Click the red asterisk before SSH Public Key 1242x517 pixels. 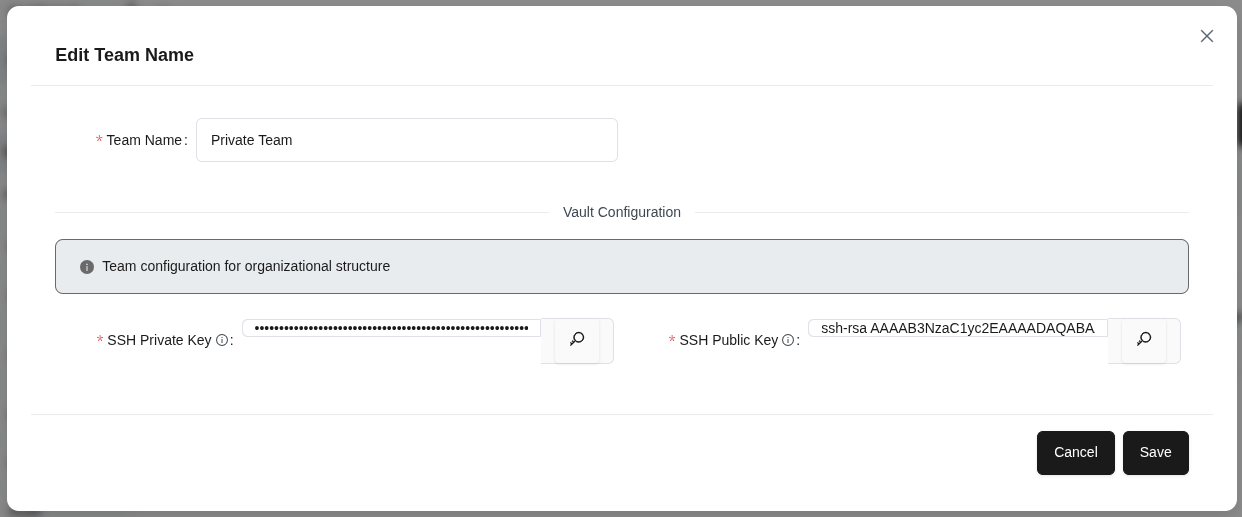672,341
